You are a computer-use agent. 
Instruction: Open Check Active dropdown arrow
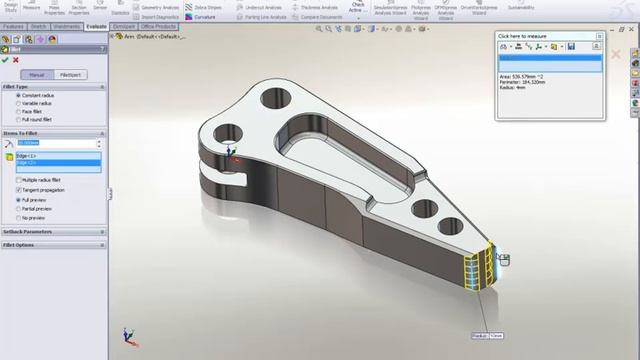coord(358,18)
